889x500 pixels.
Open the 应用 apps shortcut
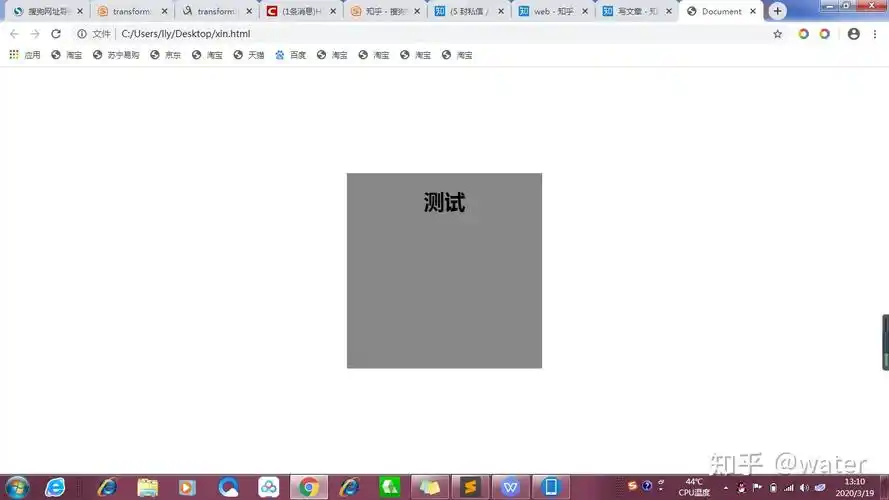point(25,55)
